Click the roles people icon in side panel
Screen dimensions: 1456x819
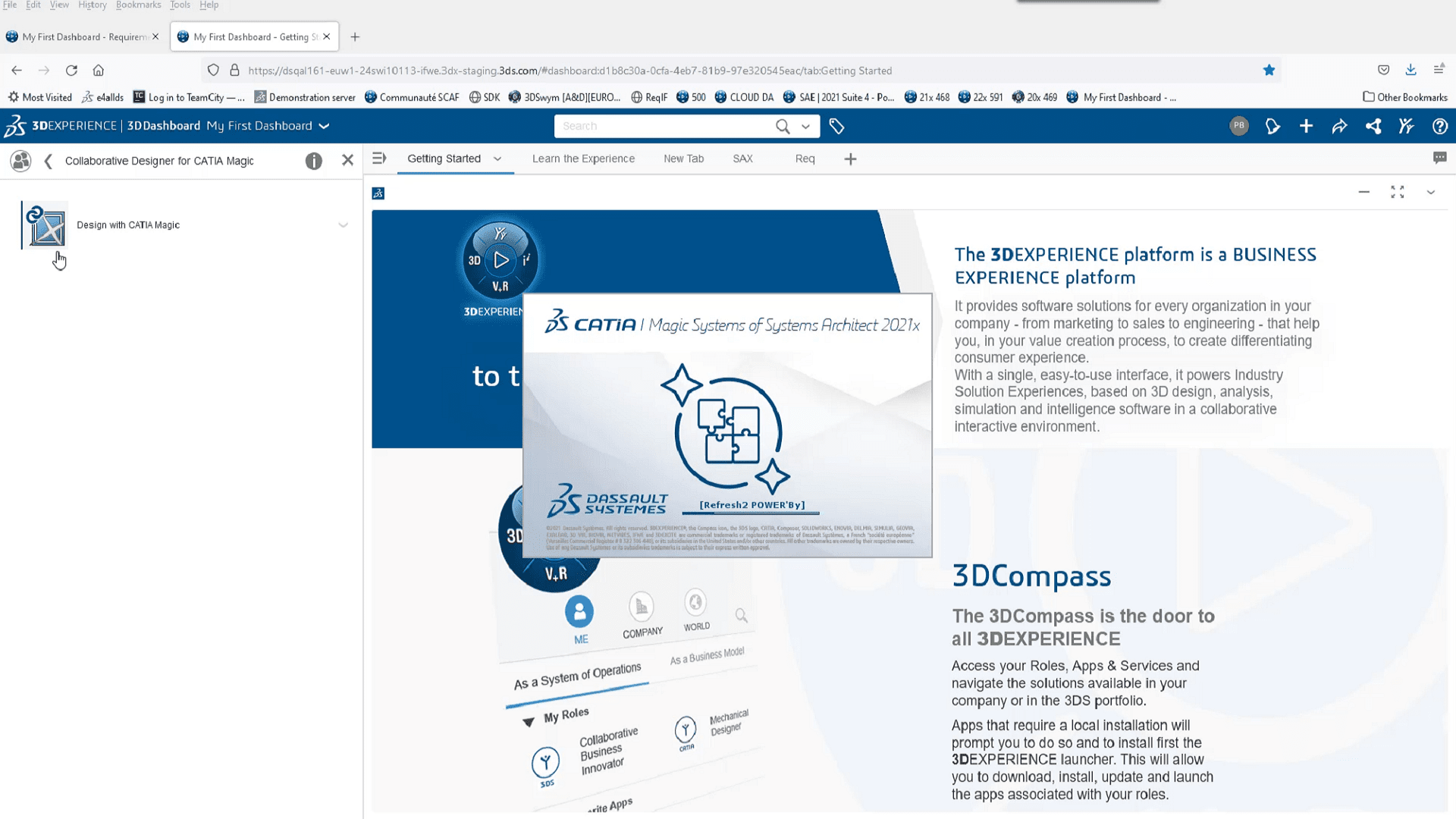coord(21,161)
